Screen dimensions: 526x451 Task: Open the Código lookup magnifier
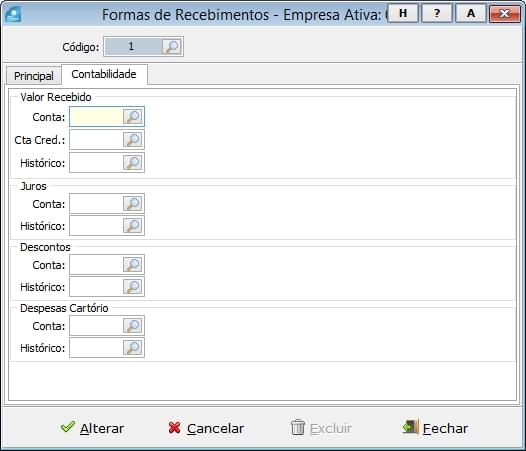[172, 47]
